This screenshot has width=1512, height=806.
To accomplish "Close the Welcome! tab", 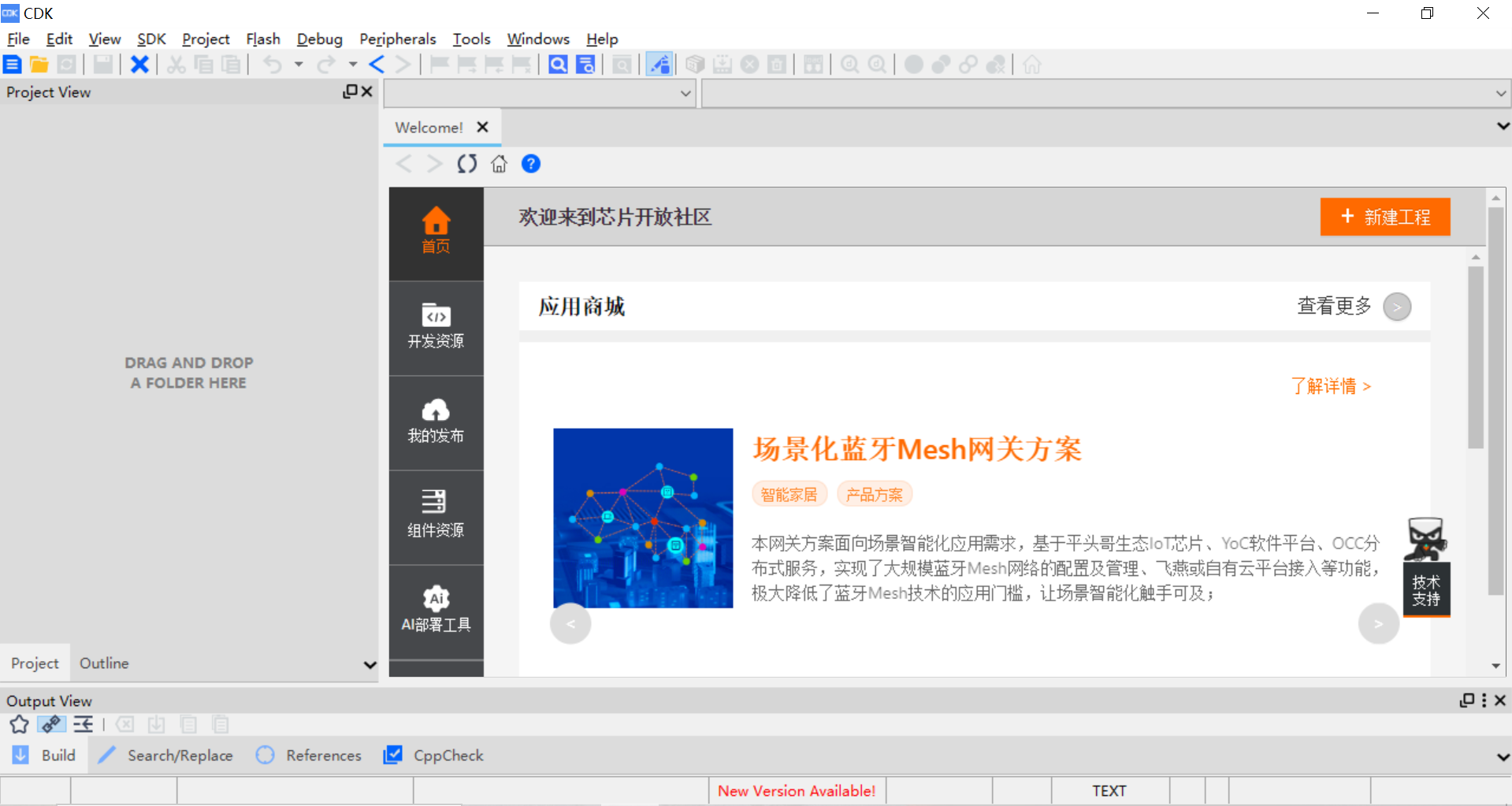I will 482,127.
